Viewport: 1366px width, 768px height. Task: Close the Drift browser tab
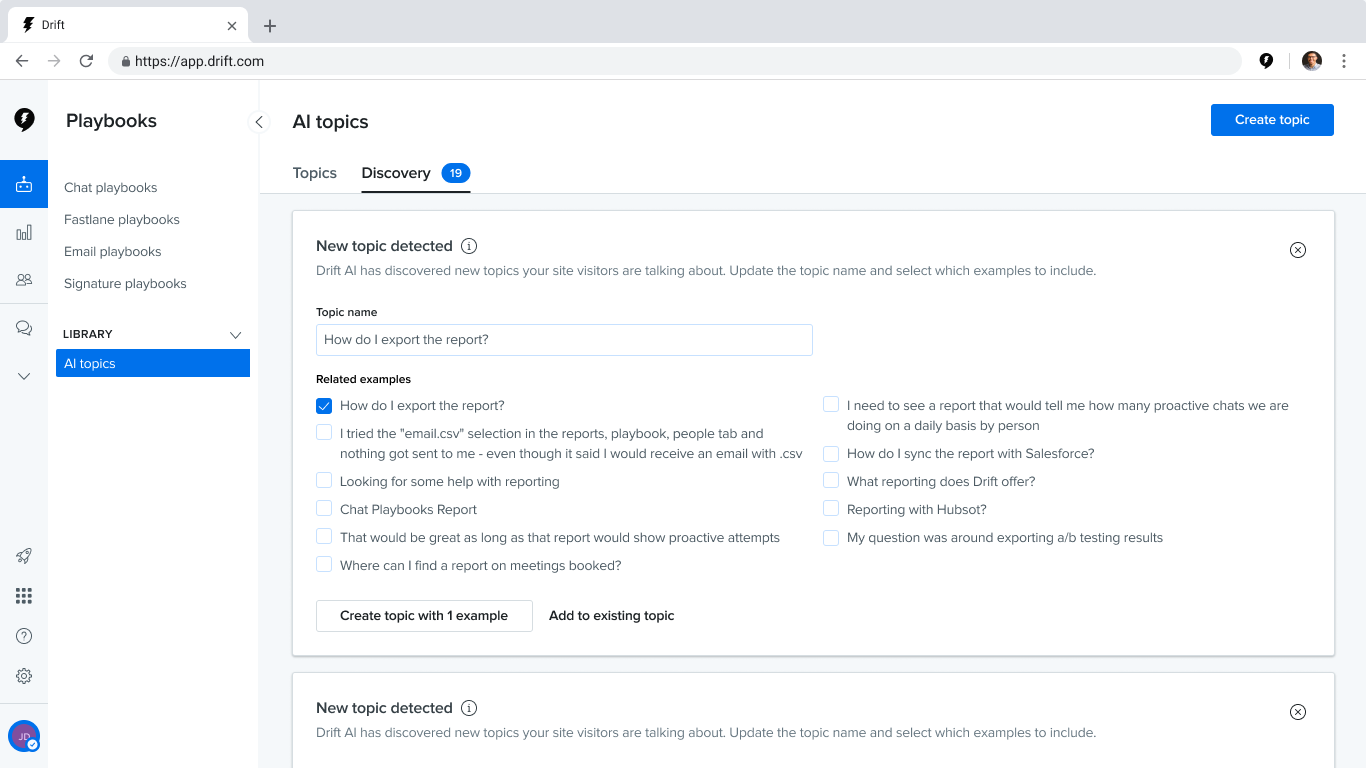click(x=232, y=26)
